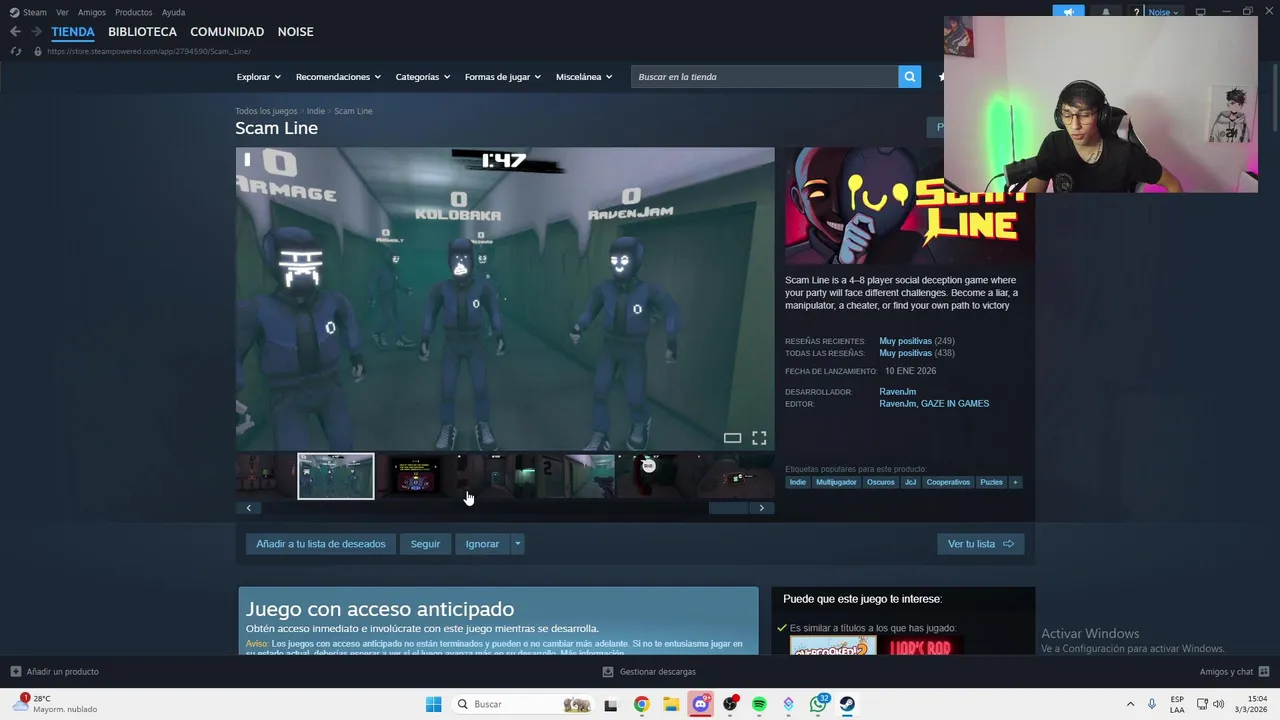
Task: Open the Windows Start menu
Action: coord(433,704)
